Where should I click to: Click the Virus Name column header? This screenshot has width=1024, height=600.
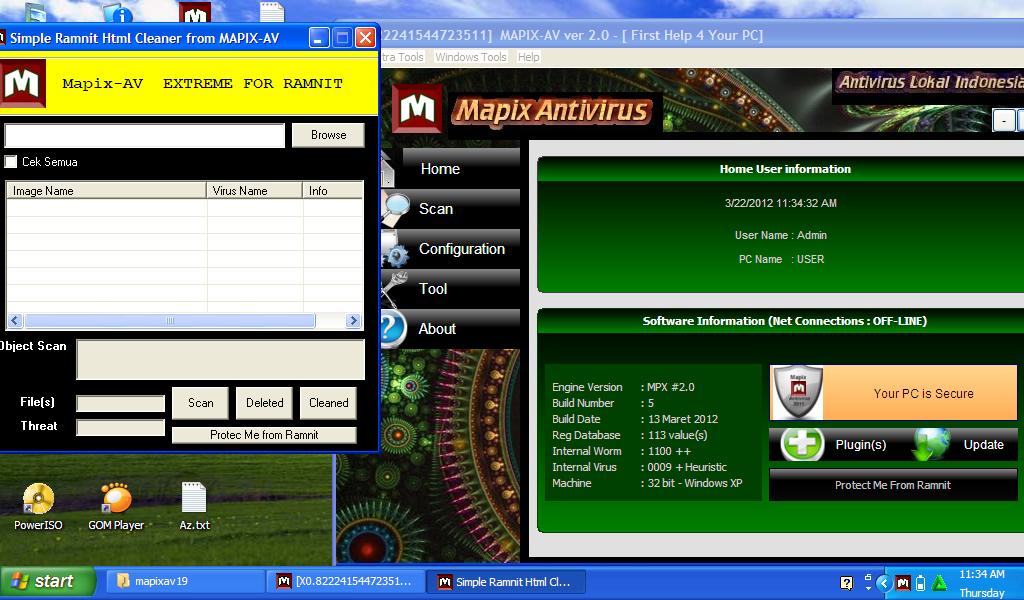point(255,191)
